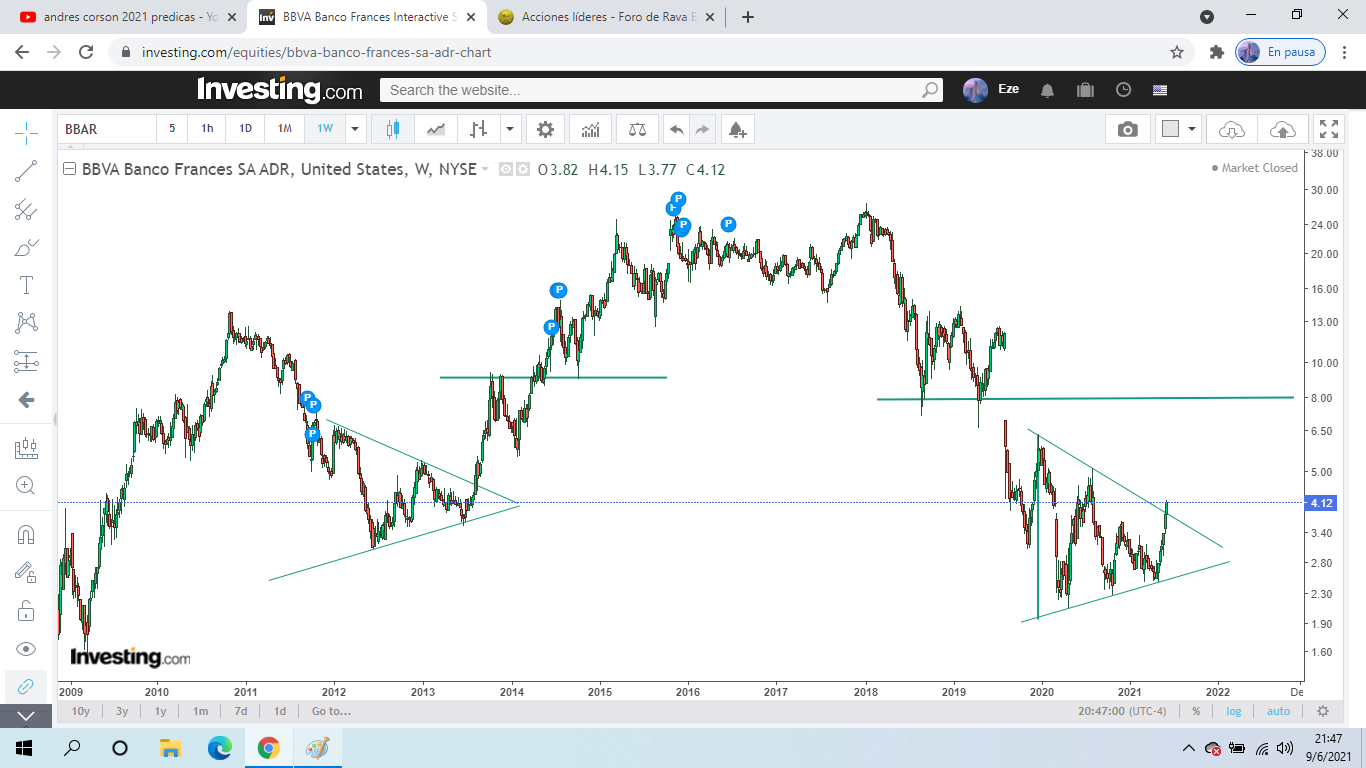The height and width of the screenshot is (768, 1366).
Task: Switch to the 5 minute interval
Action: pyautogui.click(x=172, y=129)
